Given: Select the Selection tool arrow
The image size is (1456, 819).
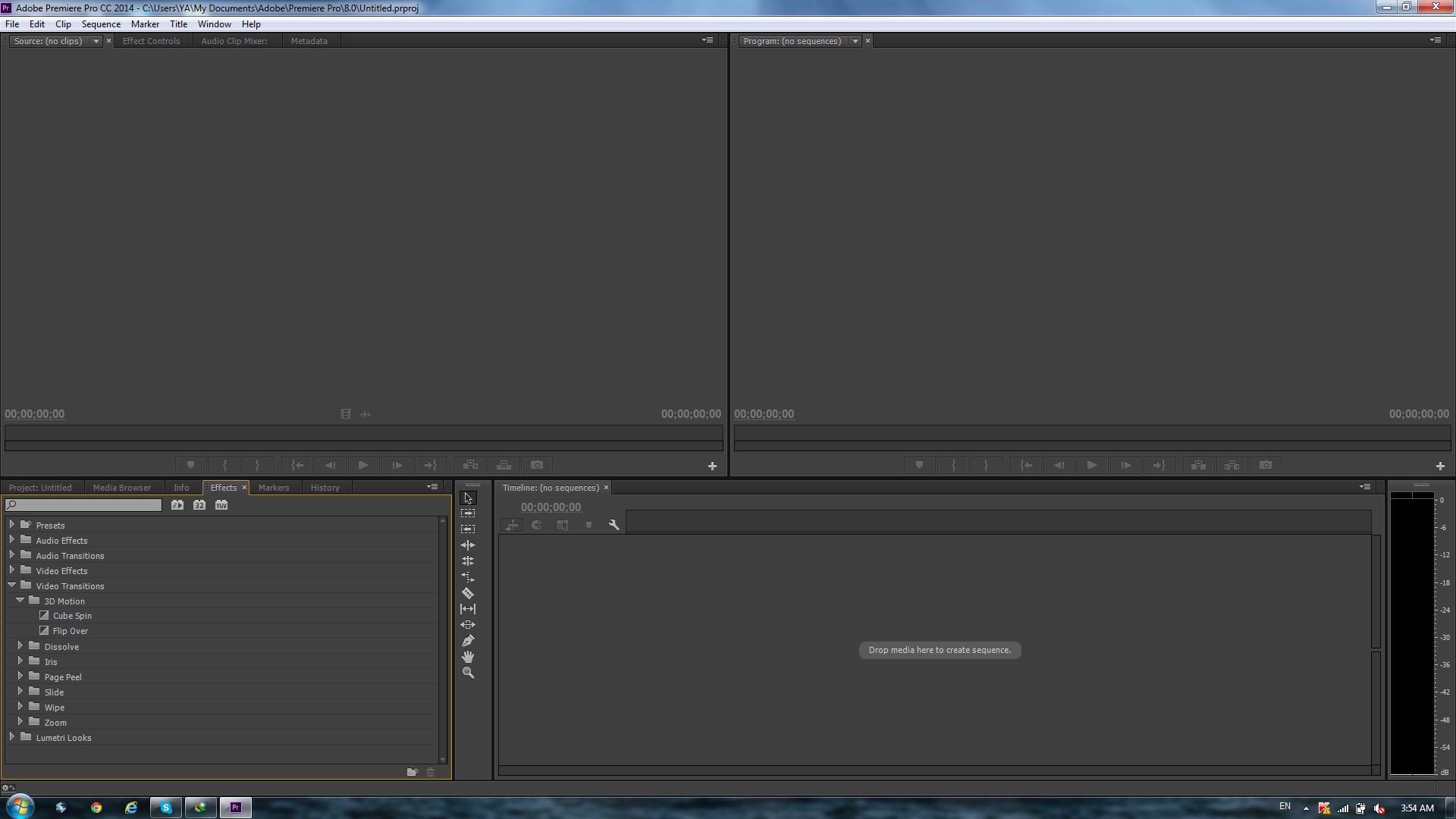Looking at the screenshot, I should (x=468, y=498).
